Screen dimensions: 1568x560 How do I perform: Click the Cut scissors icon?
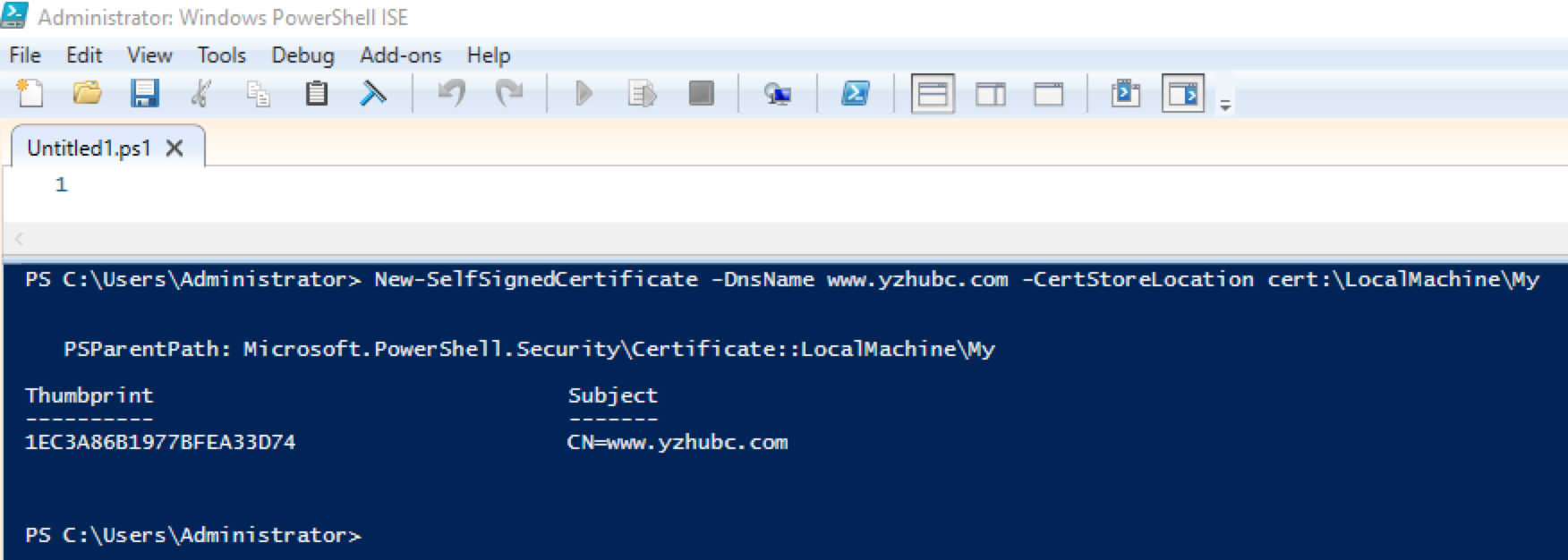[201, 93]
